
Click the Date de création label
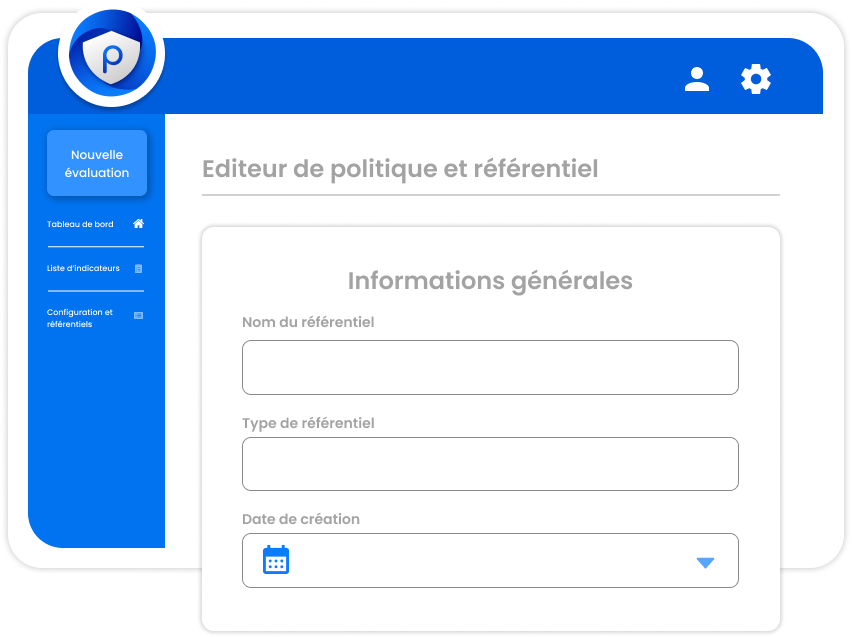point(301,519)
